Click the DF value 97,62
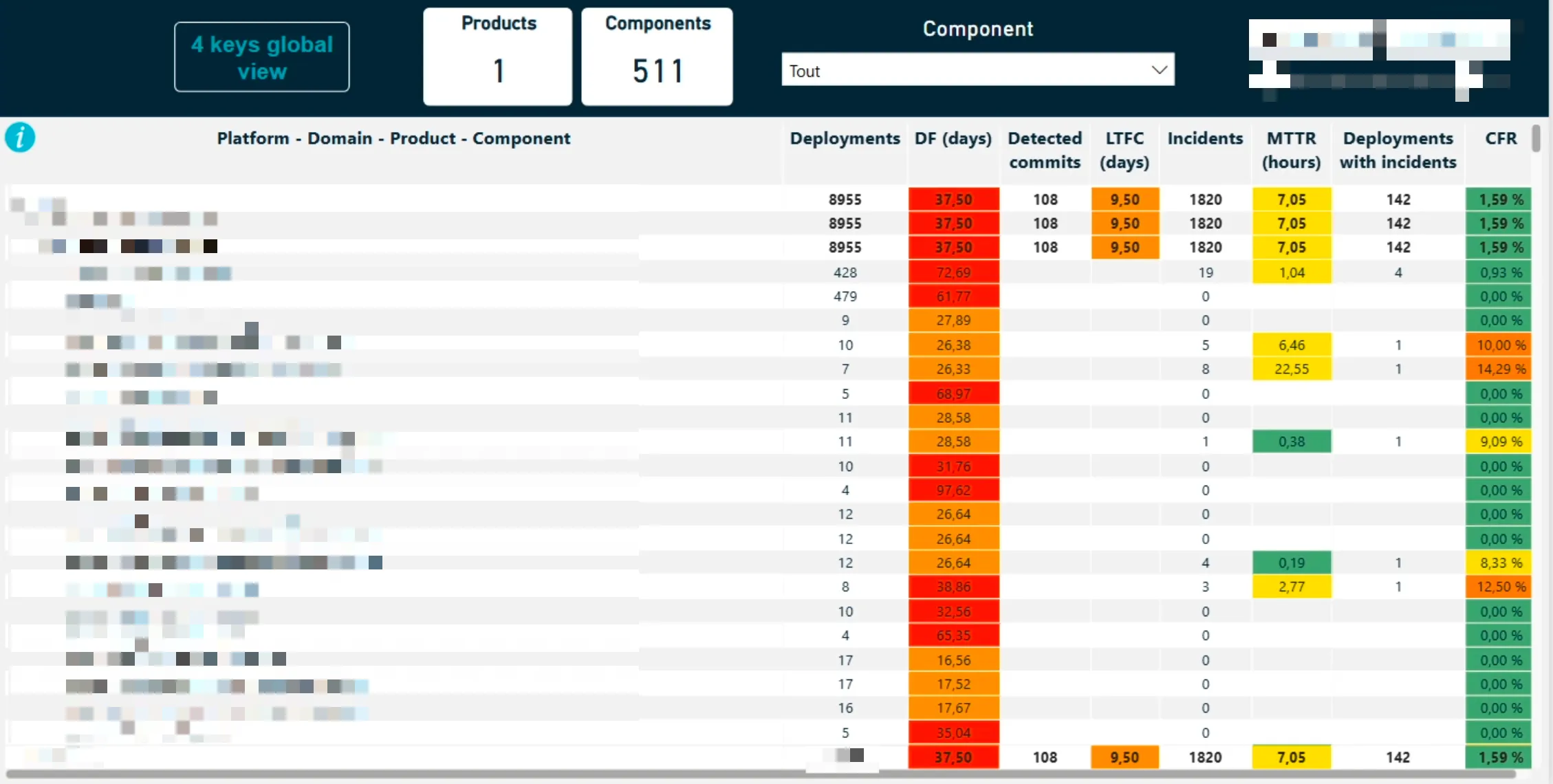Screen dimensions: 1553x784 coord(953,490)
